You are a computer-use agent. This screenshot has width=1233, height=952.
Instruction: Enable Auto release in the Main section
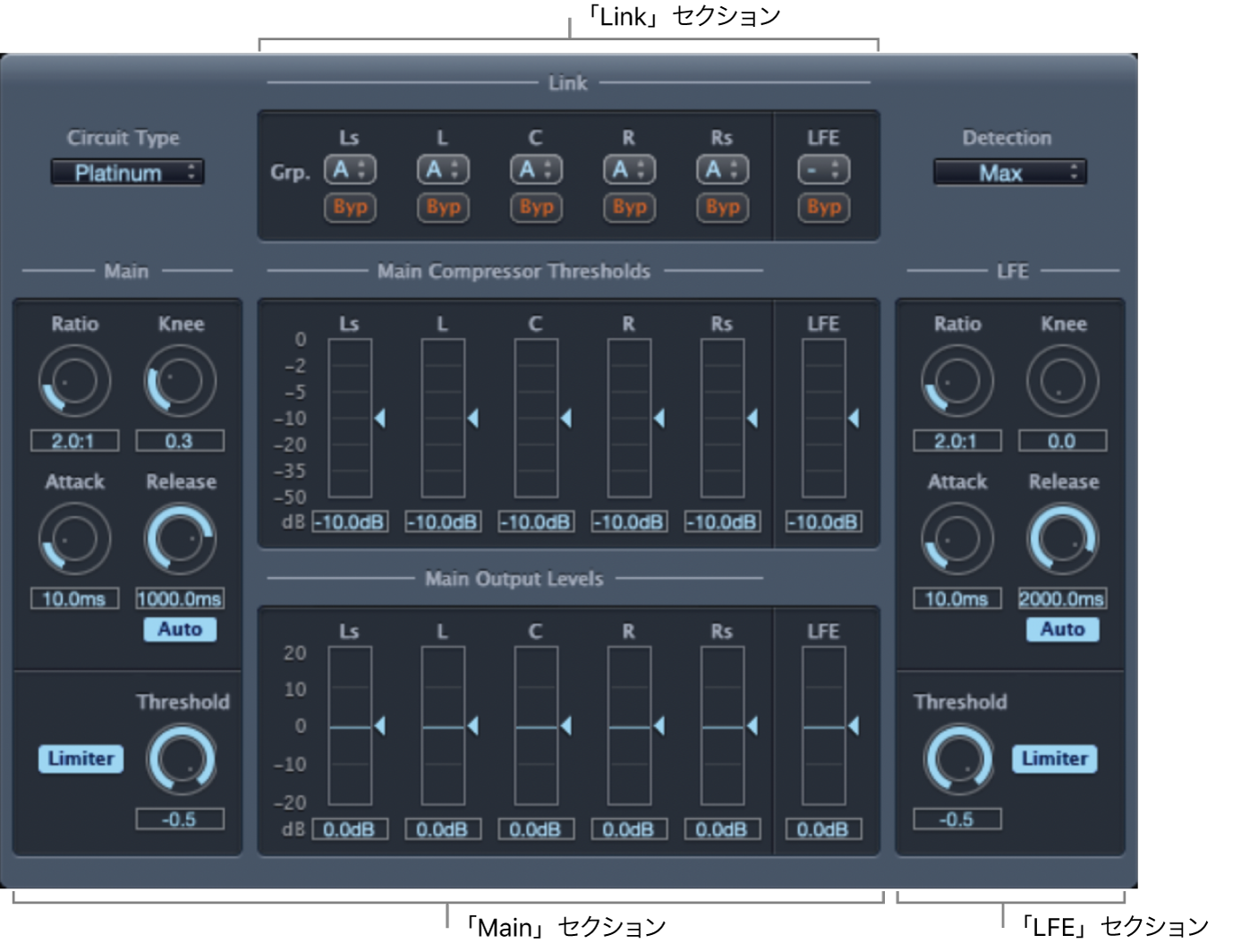point(179,629)
